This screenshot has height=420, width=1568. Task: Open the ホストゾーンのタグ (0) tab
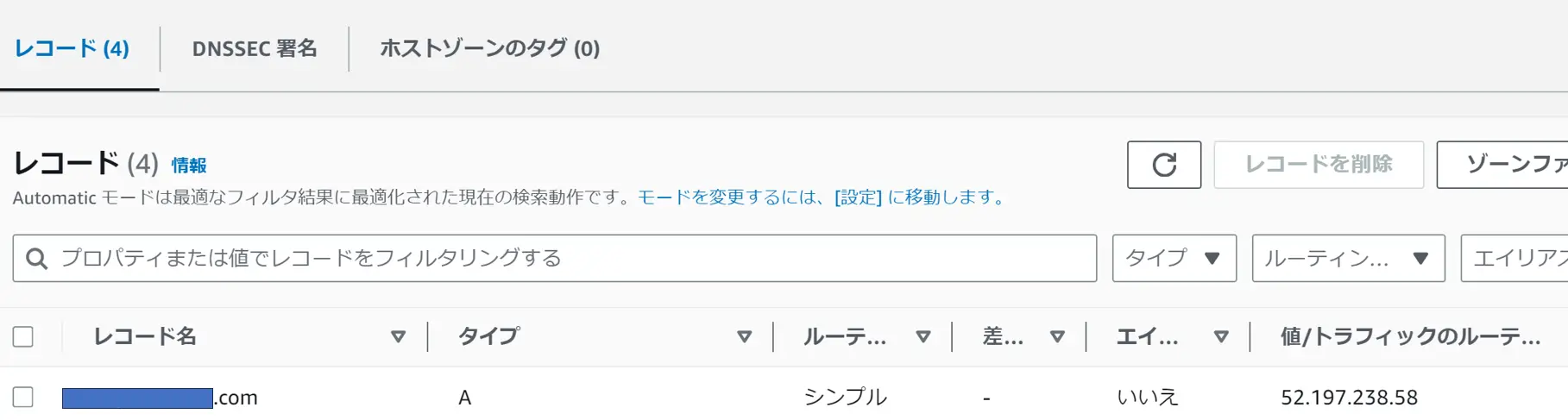point(490,48)
